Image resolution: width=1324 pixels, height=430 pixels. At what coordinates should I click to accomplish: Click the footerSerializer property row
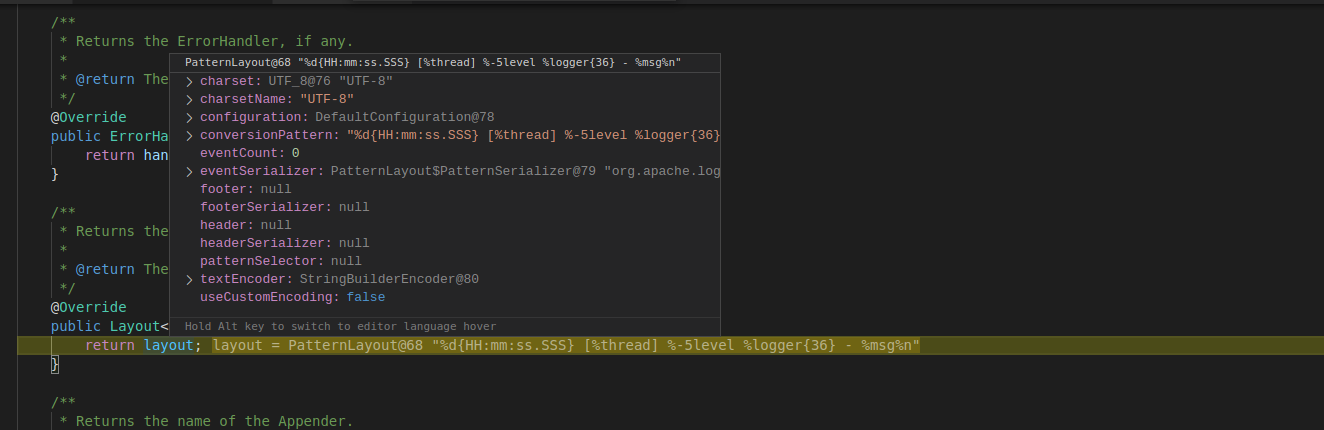tap(284, 207)
